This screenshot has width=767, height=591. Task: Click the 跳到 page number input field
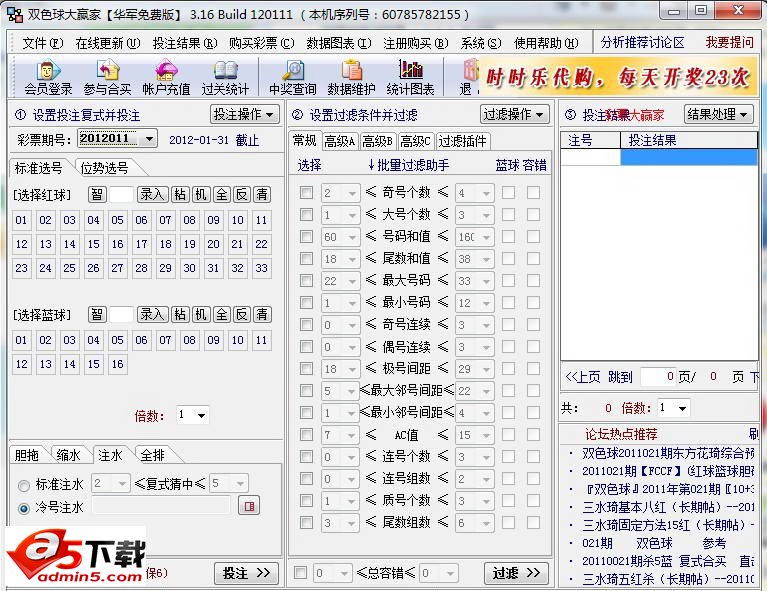click(657, 377)
